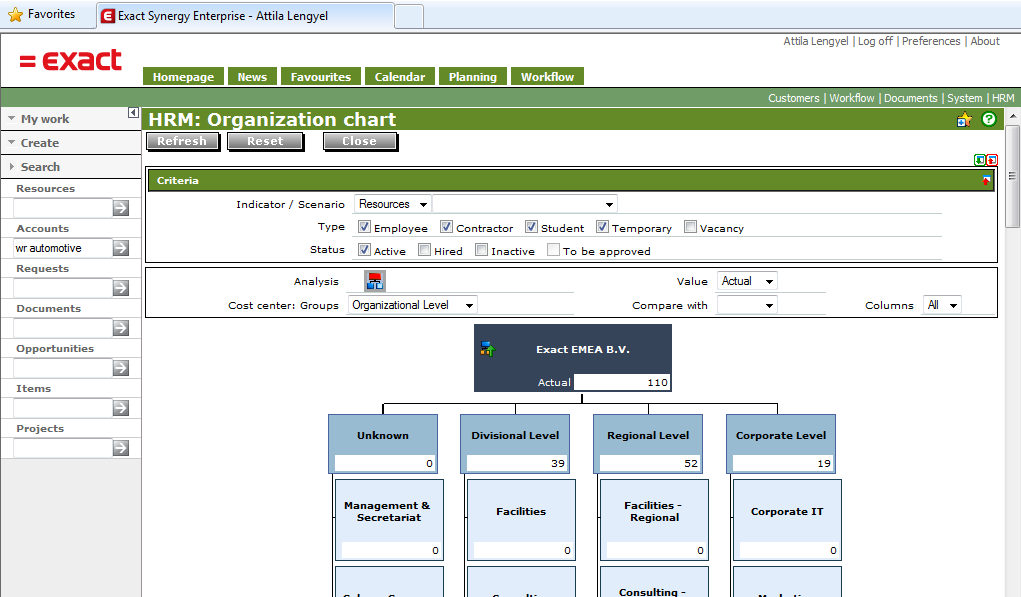Click the Reset button
1021x597 pixels.
click(265, 141)
